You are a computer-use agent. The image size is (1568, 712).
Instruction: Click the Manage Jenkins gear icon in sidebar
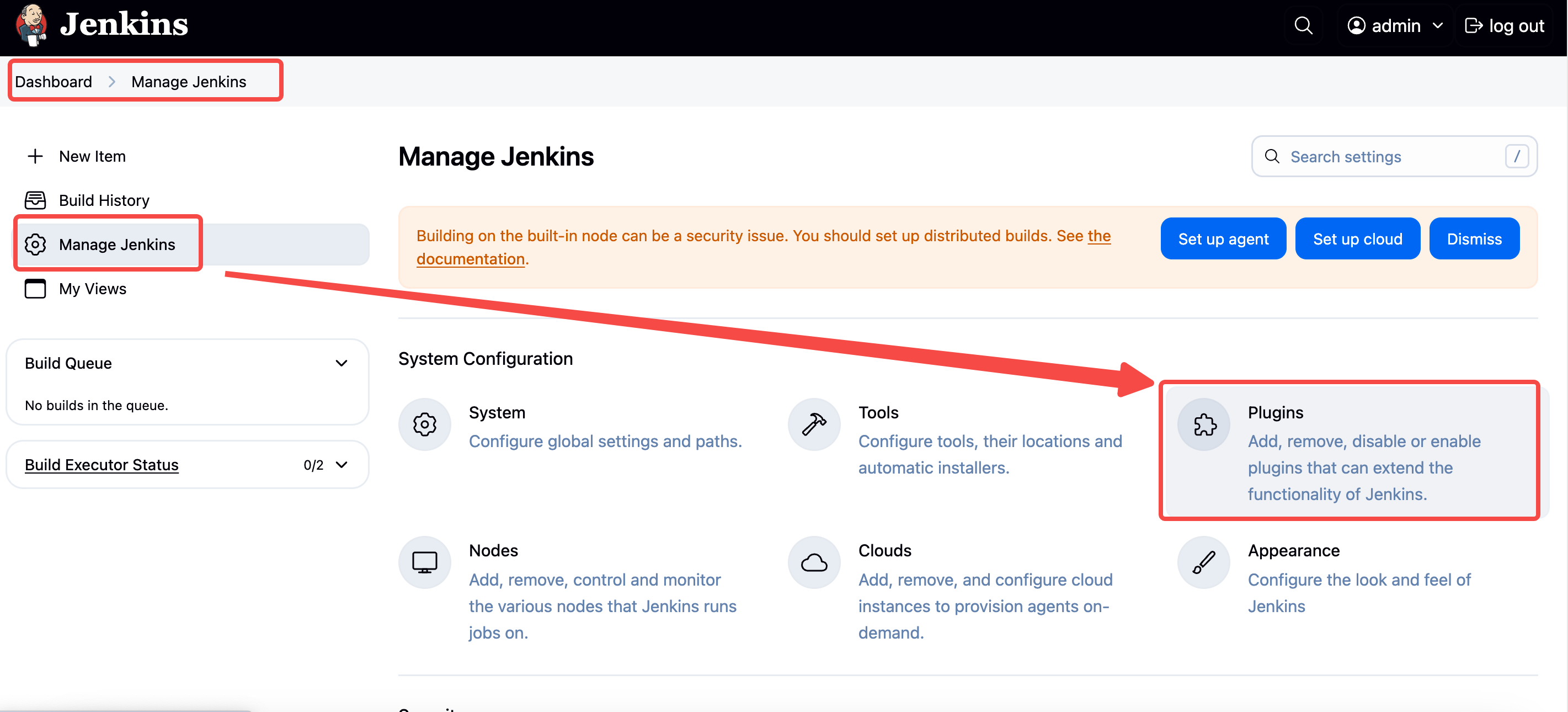[35, 245]
